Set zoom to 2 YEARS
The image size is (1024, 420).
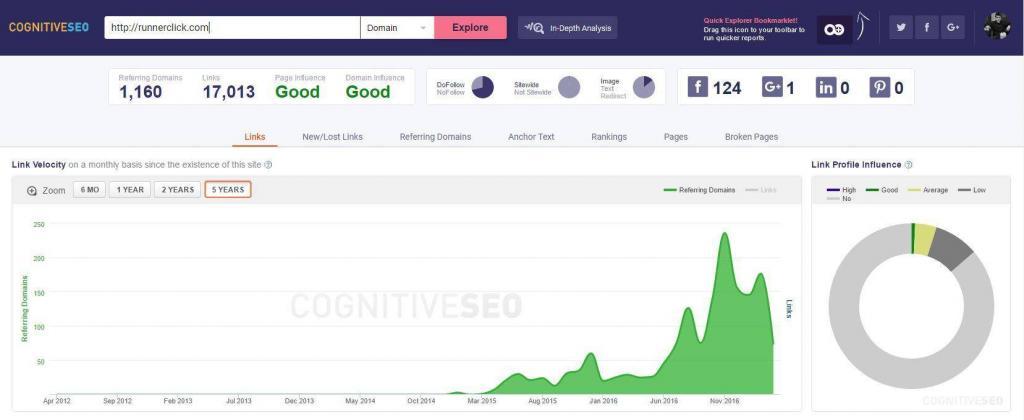178,189
